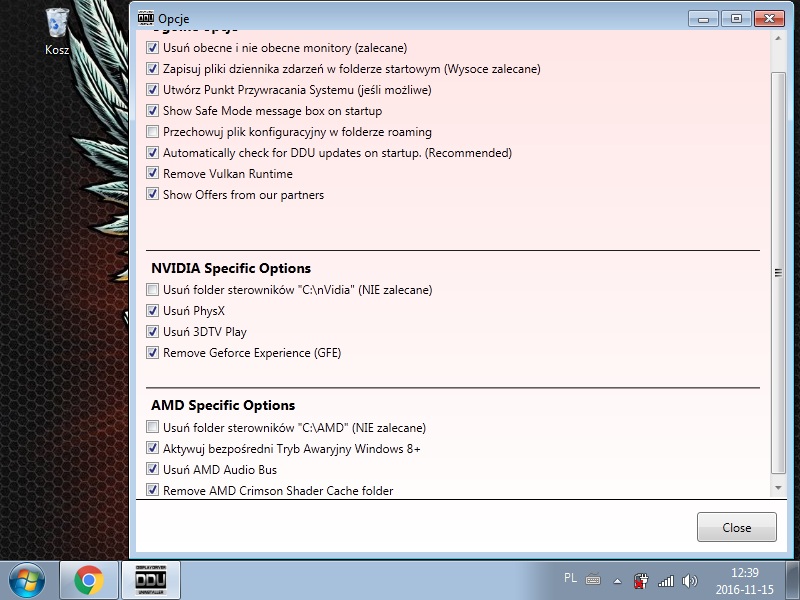Disable 'Show Offers from our partners'
This screenshot has height=600, width=800.
coord(153,195)
